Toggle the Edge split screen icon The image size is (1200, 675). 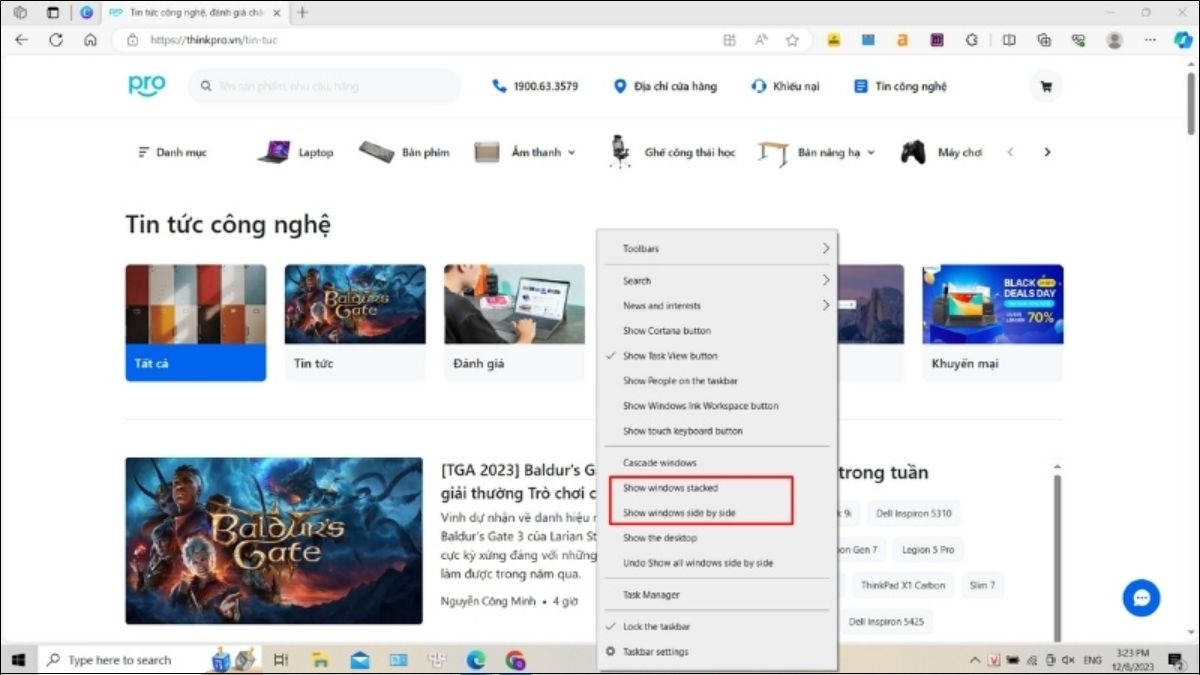tap(1009, 40)
